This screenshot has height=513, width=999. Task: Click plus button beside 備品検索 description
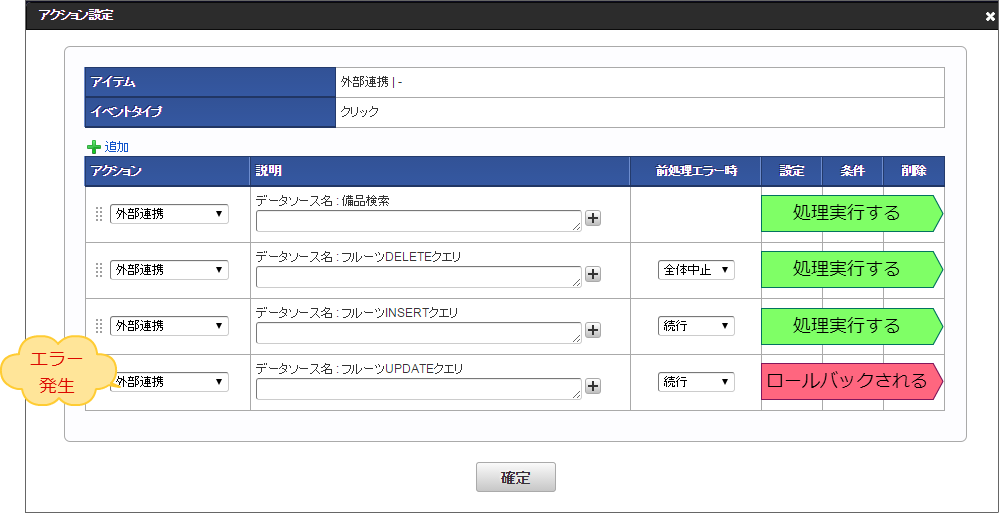(593, 219)
